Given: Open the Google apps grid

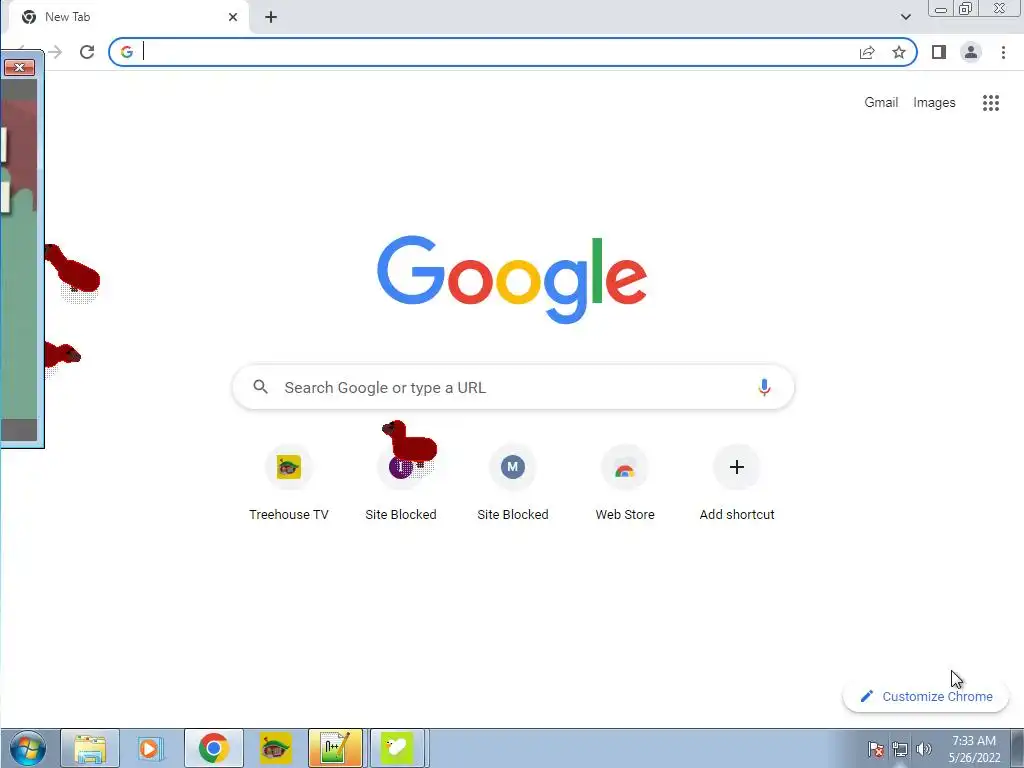Looking at the screenshot, I should coord(991,103).
